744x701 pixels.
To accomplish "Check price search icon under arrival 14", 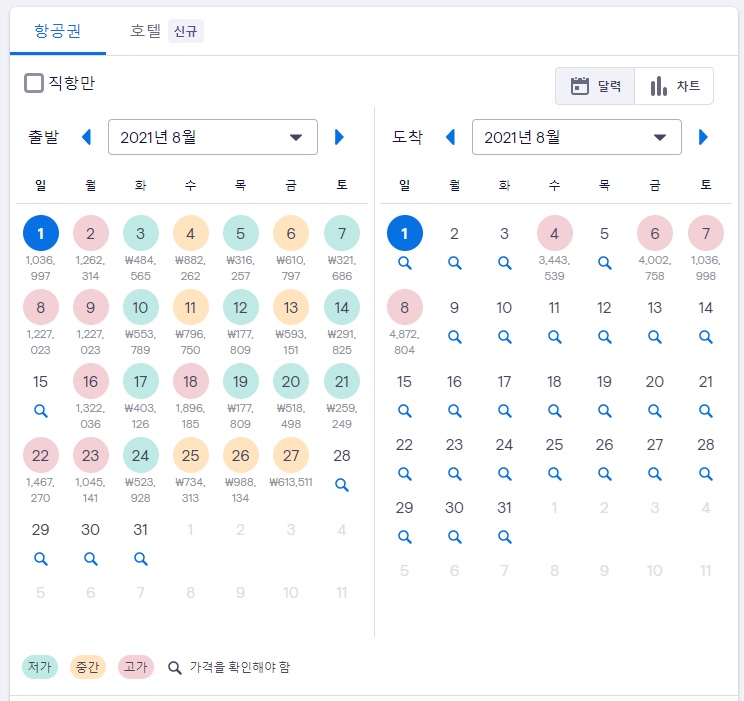I will 706,337.
